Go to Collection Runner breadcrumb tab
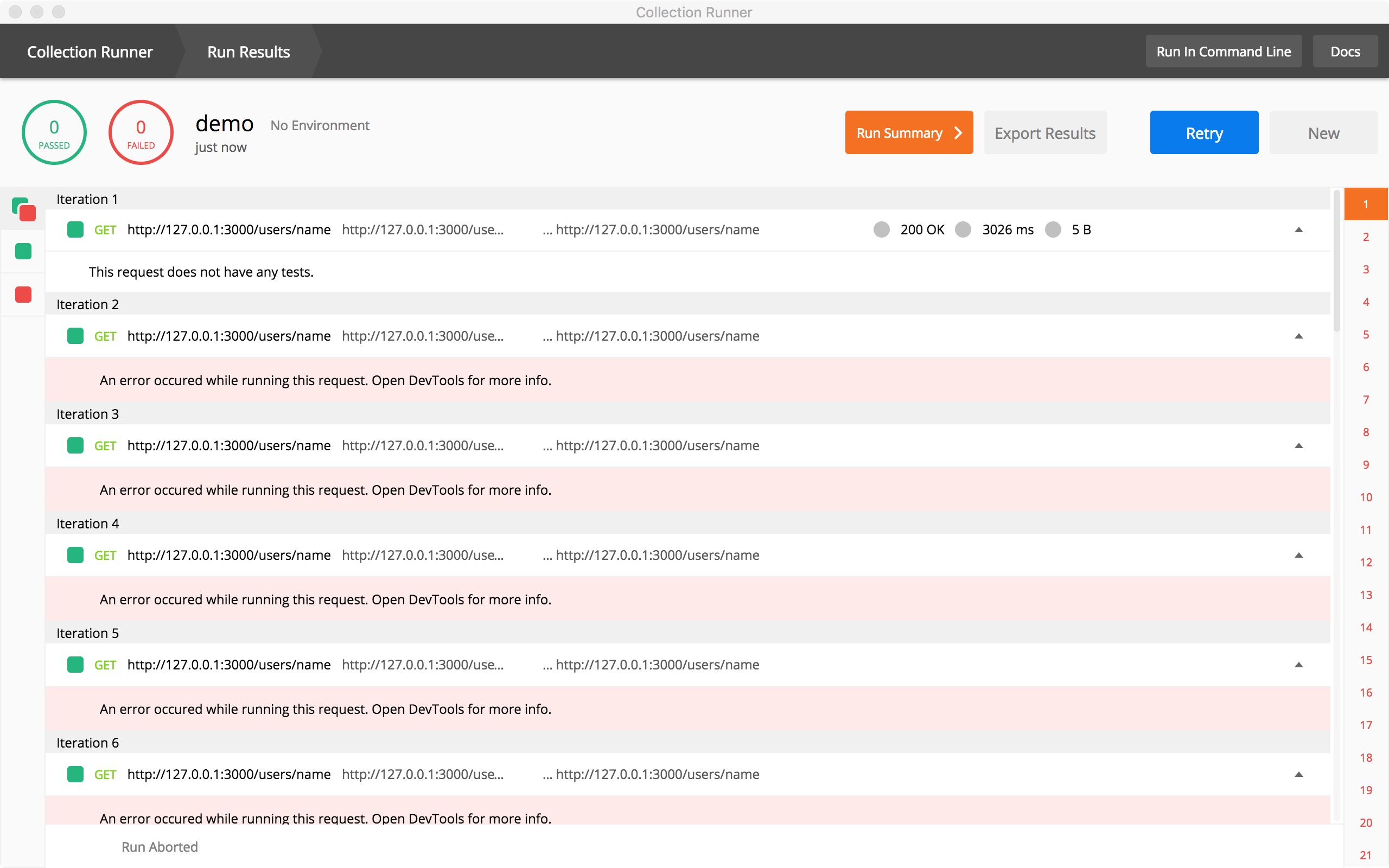This screenshot has width=1389, height=868. [90, 52]
